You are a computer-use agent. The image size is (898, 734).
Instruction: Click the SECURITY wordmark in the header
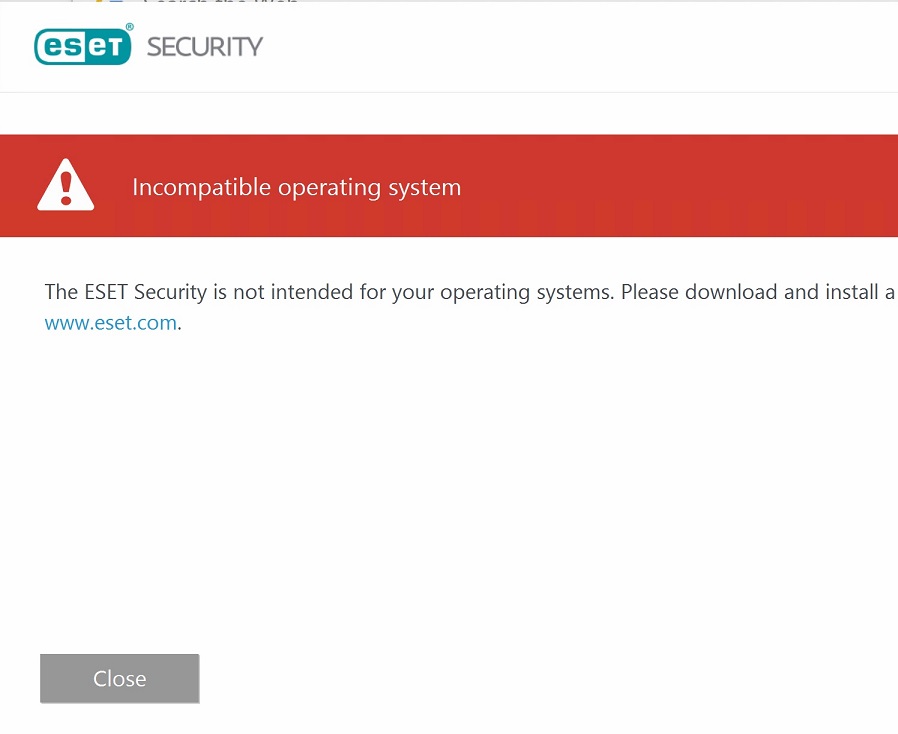(x=205, y=47)
